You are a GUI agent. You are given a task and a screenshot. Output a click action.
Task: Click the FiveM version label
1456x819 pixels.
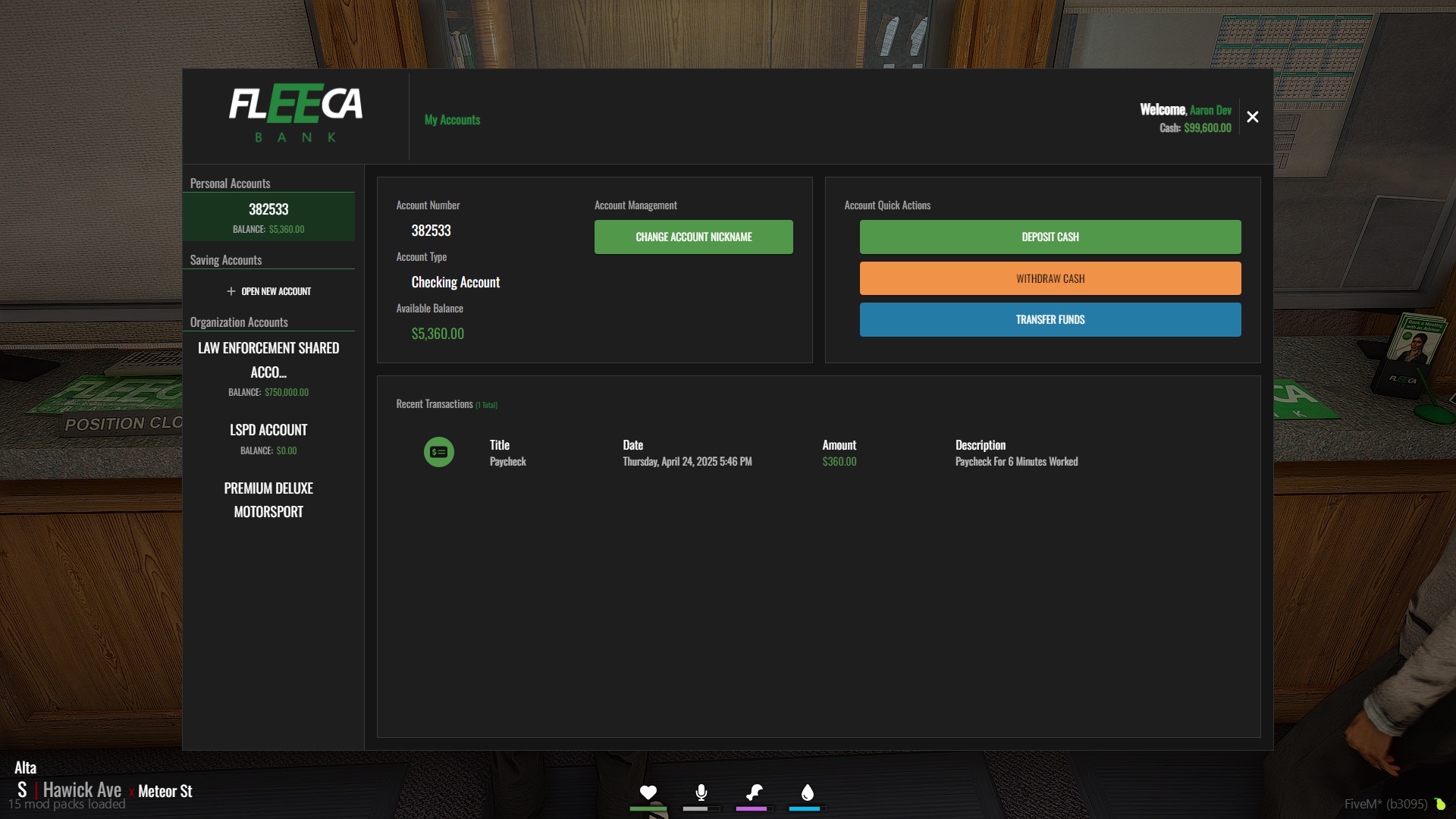pyautogui.click(x=1385, y=804)
